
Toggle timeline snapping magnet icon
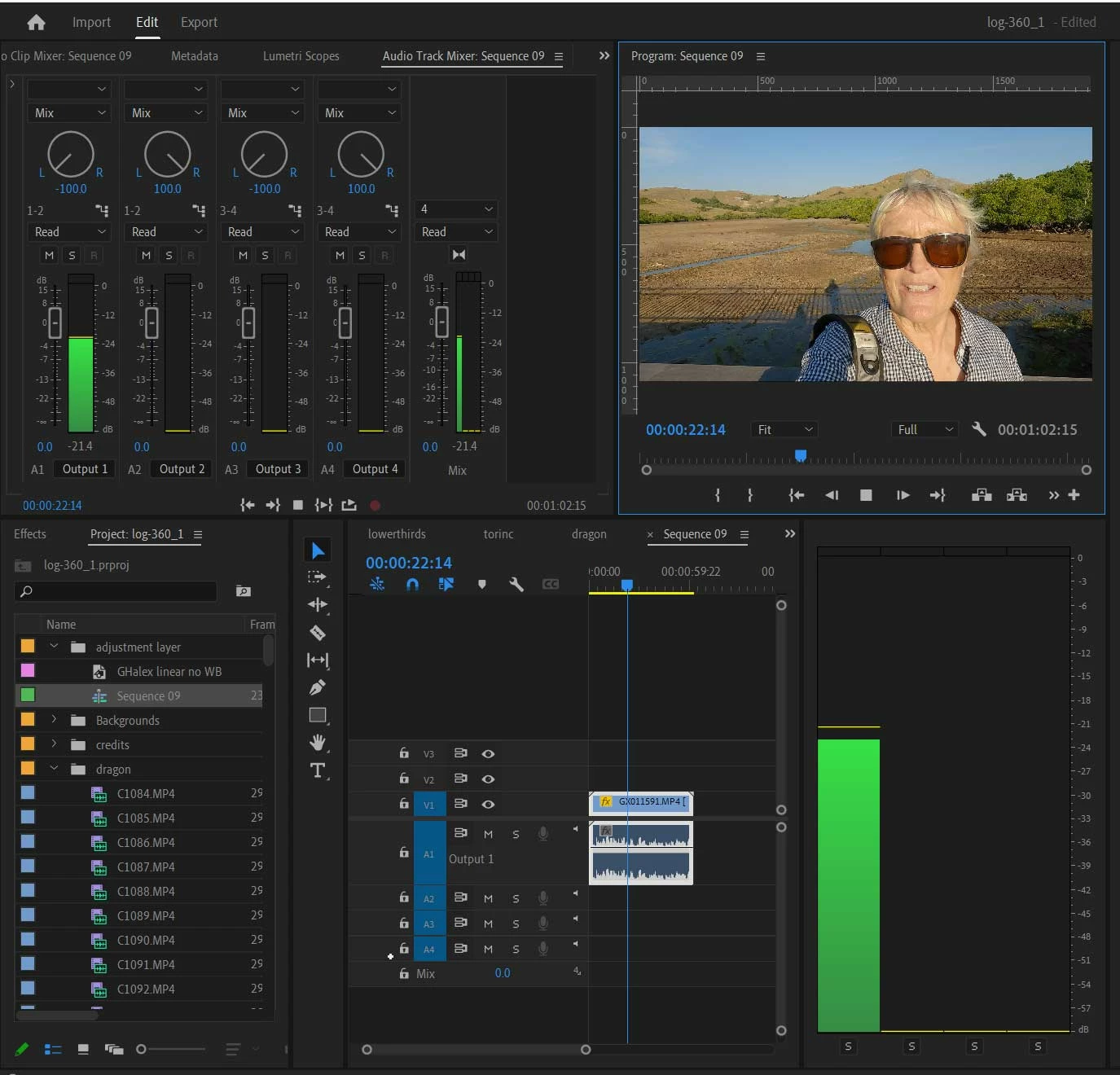412,584
